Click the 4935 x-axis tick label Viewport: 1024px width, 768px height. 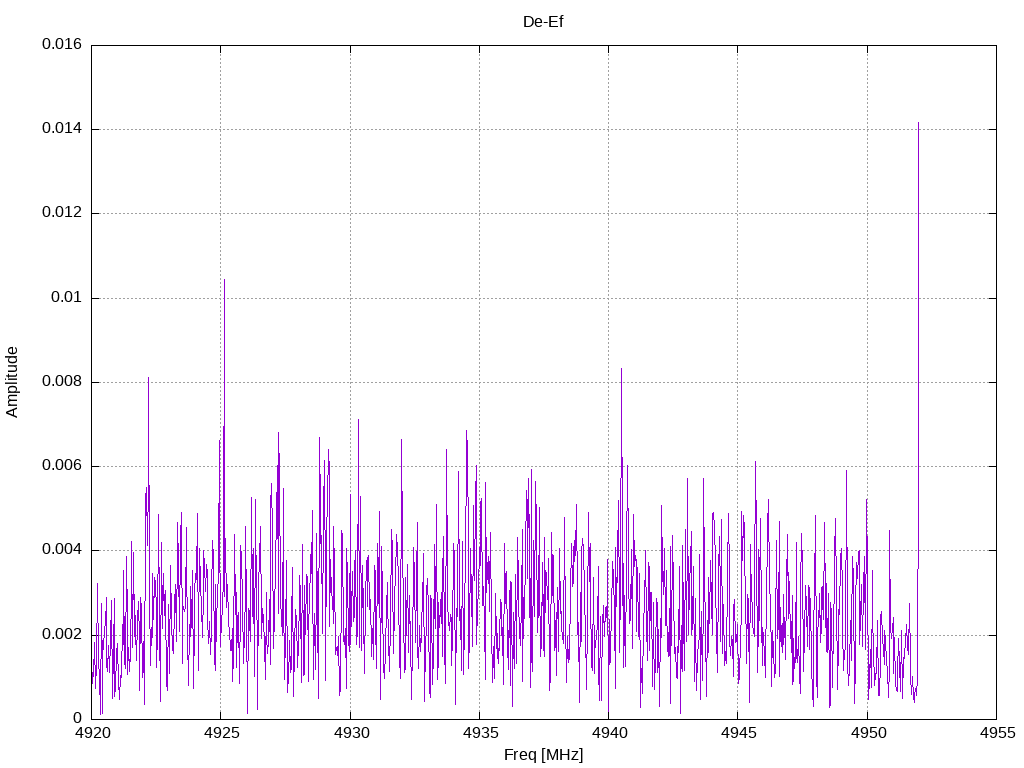coord(480,733)
